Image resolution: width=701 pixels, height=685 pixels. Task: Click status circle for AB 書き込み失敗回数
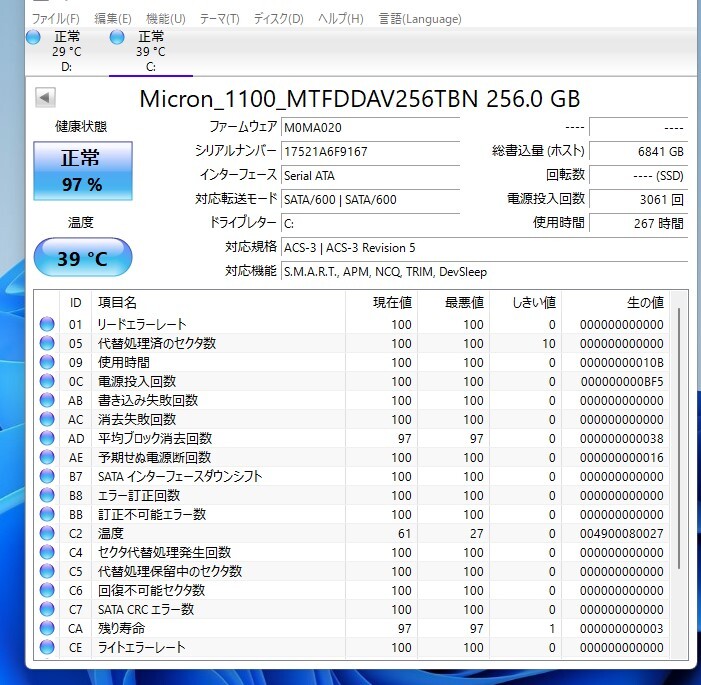[47, 400]
